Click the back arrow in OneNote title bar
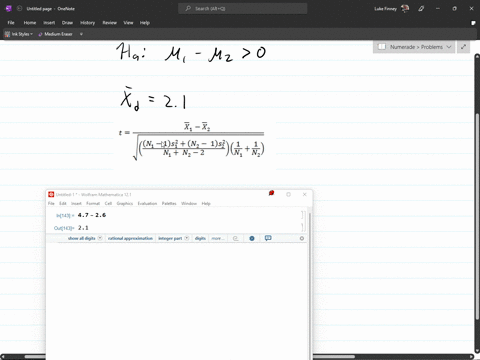480x360 pixels. [19, 9]
